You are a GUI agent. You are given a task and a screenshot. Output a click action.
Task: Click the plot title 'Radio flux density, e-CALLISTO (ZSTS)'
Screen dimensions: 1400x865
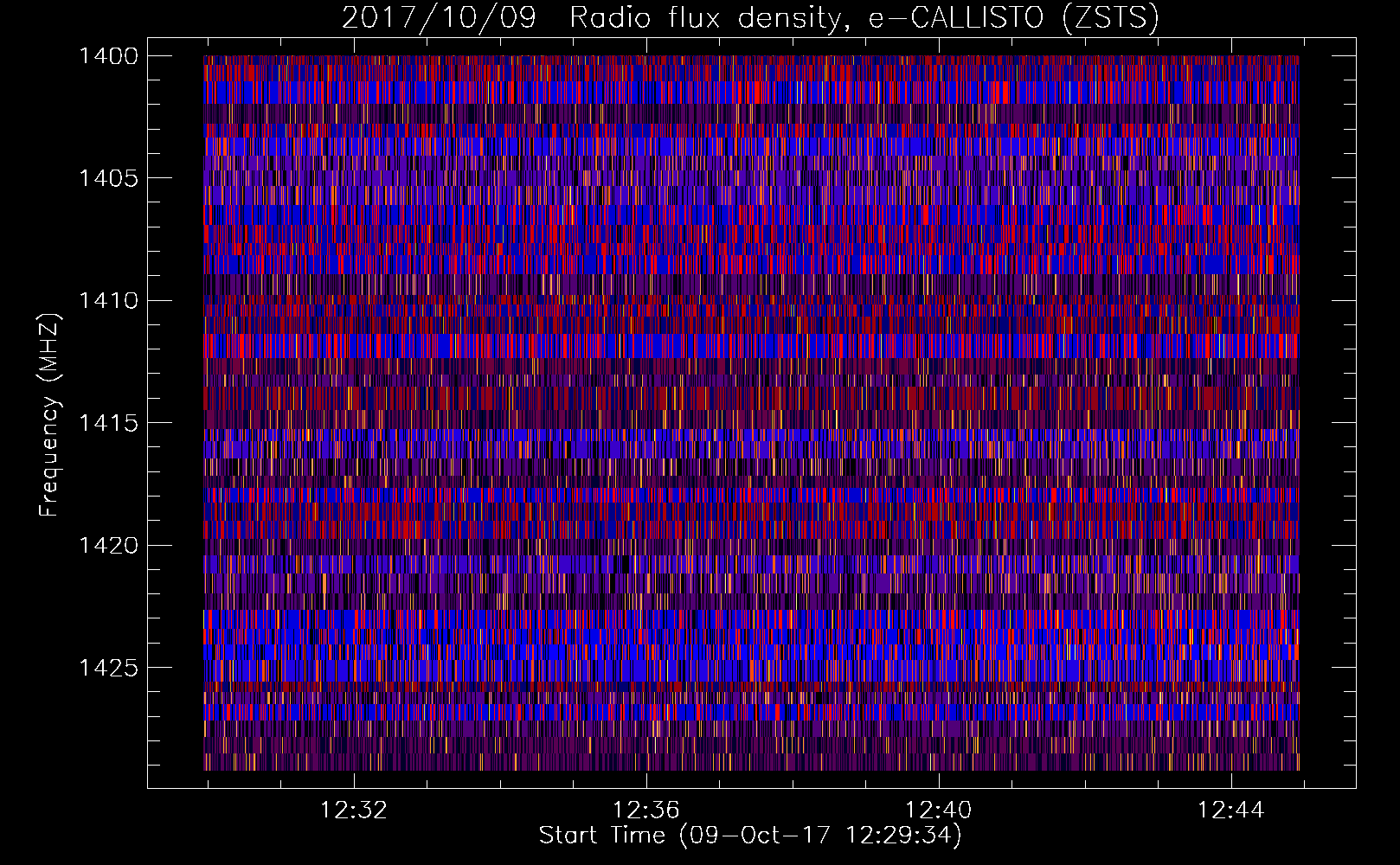pos(864,17)
